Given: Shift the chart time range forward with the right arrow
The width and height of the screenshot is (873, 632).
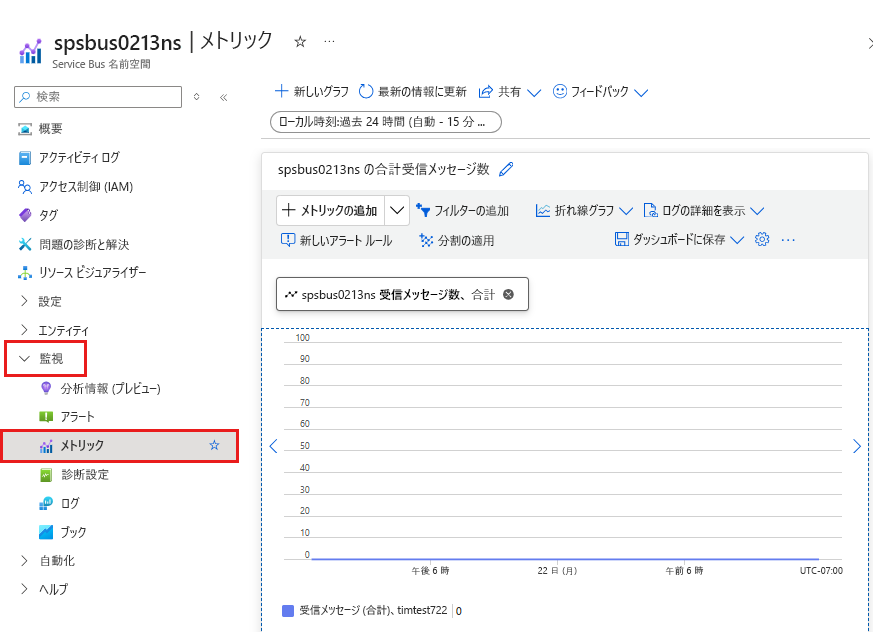Looking at the screenshot, I should [857, 446].
